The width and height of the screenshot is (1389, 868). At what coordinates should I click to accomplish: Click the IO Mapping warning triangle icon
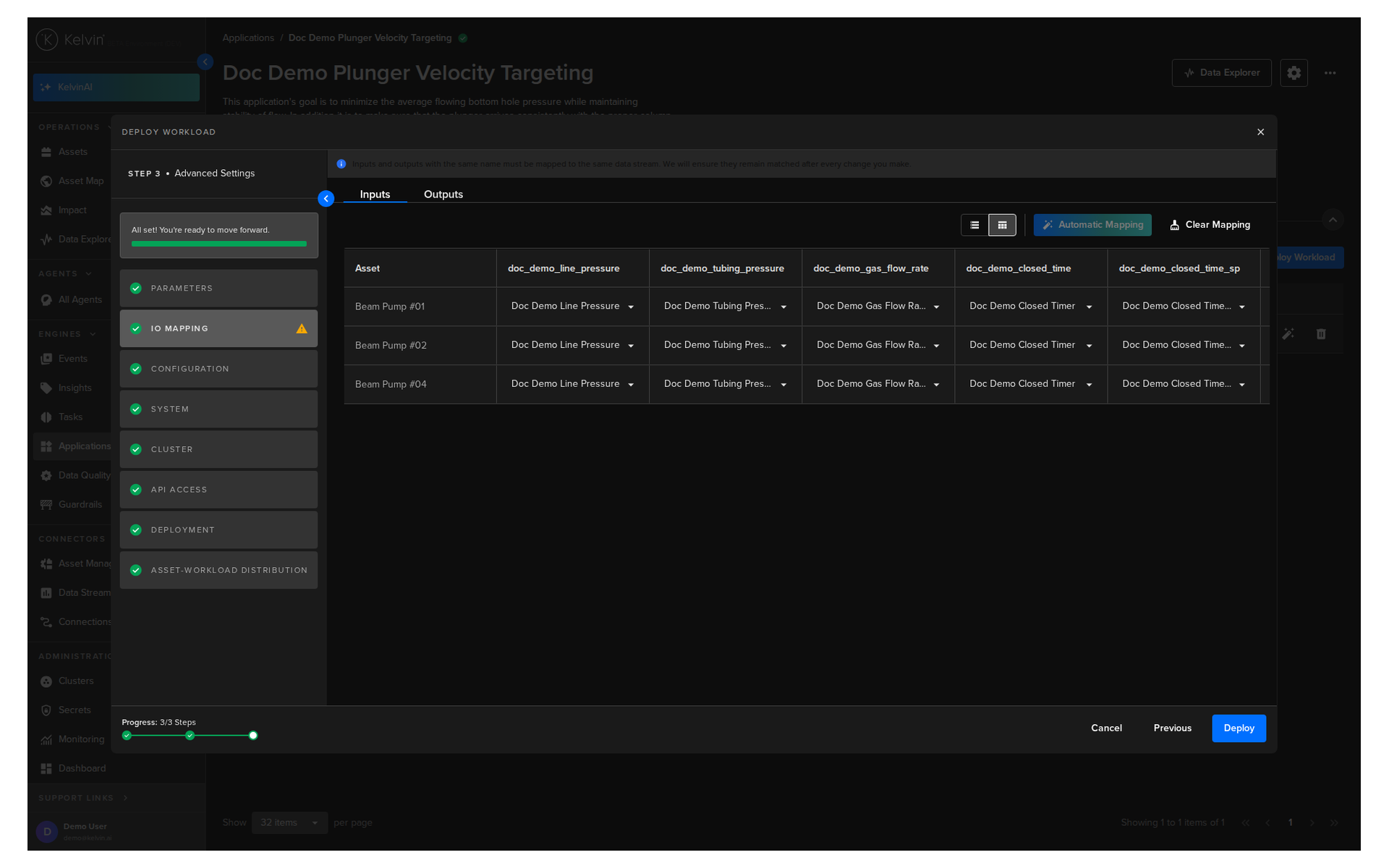click(x=302, y=328)
